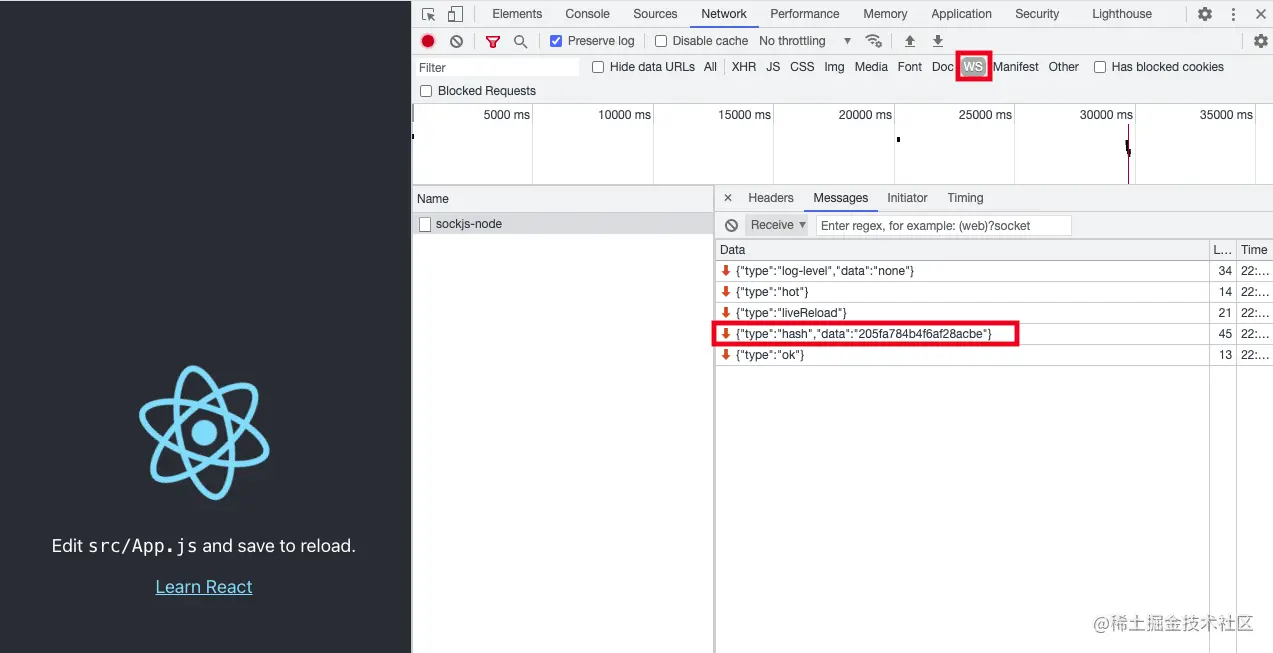
Task: Open the Initiator tab of the request
Action: pos(907,198)
